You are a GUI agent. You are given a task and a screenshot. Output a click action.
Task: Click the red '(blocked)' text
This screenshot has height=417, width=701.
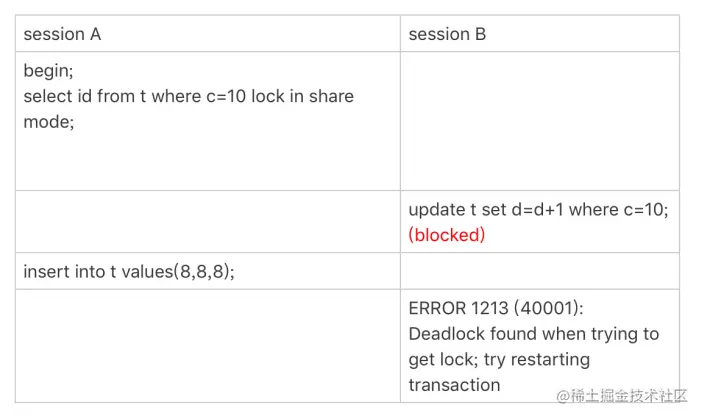[x=447, y=235]
